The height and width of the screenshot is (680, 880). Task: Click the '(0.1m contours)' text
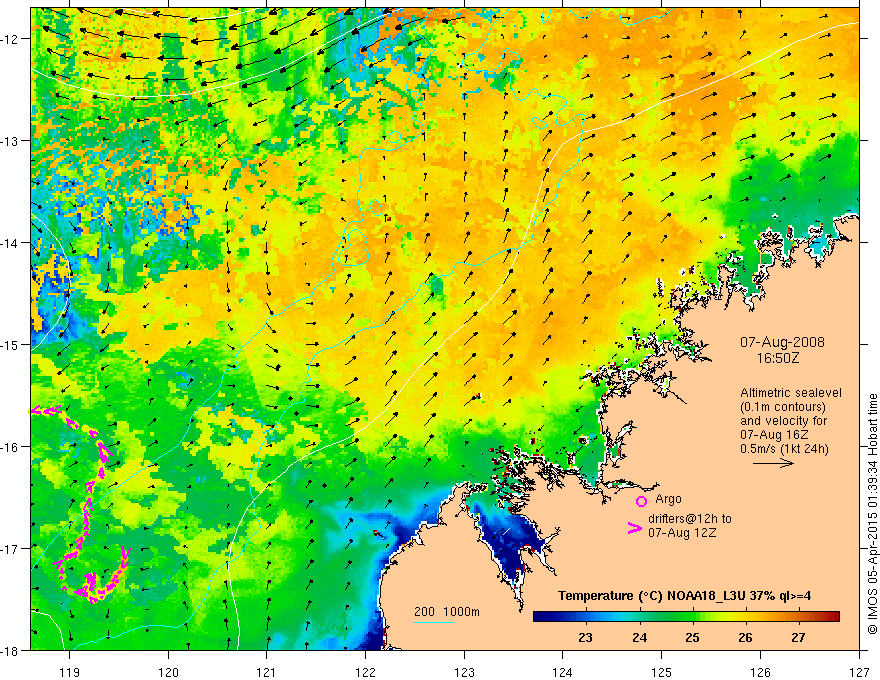click(x=783, y=407)
